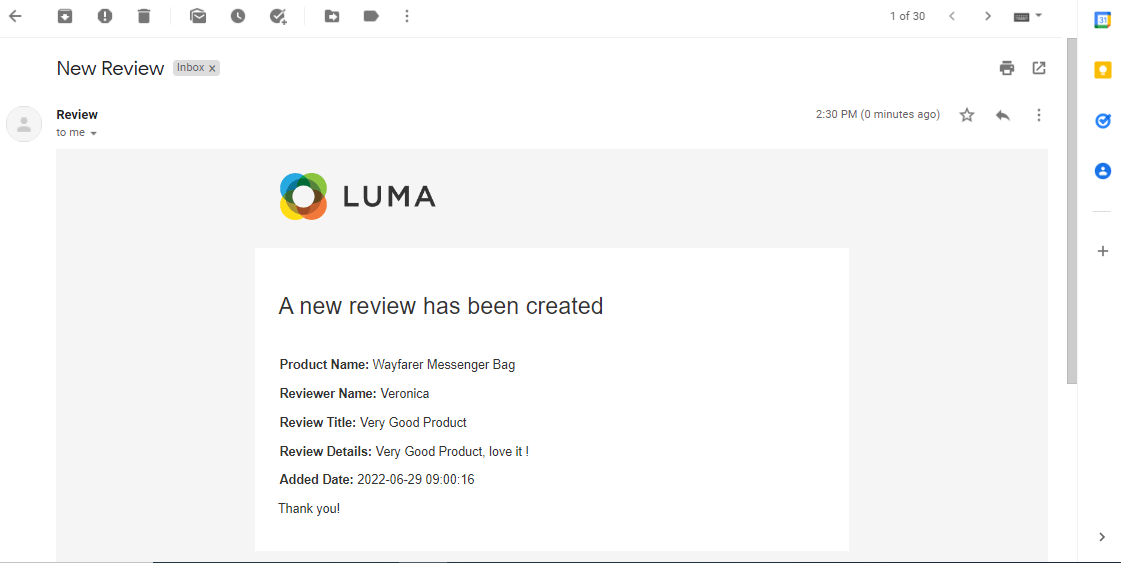
Task: Report this email as spam
Action: tap(105, 16)
